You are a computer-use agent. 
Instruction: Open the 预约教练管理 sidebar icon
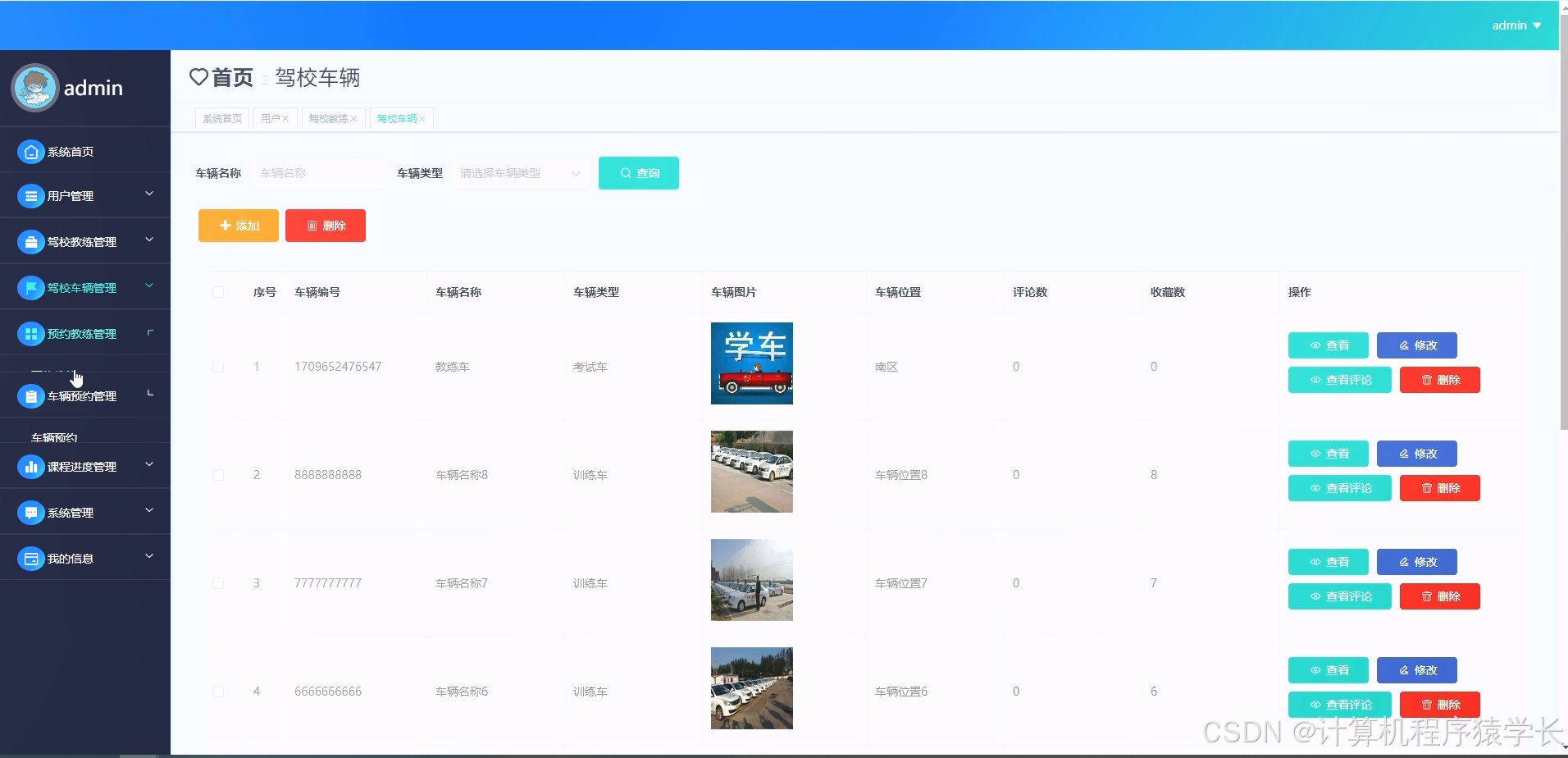(x=30, y=333)
